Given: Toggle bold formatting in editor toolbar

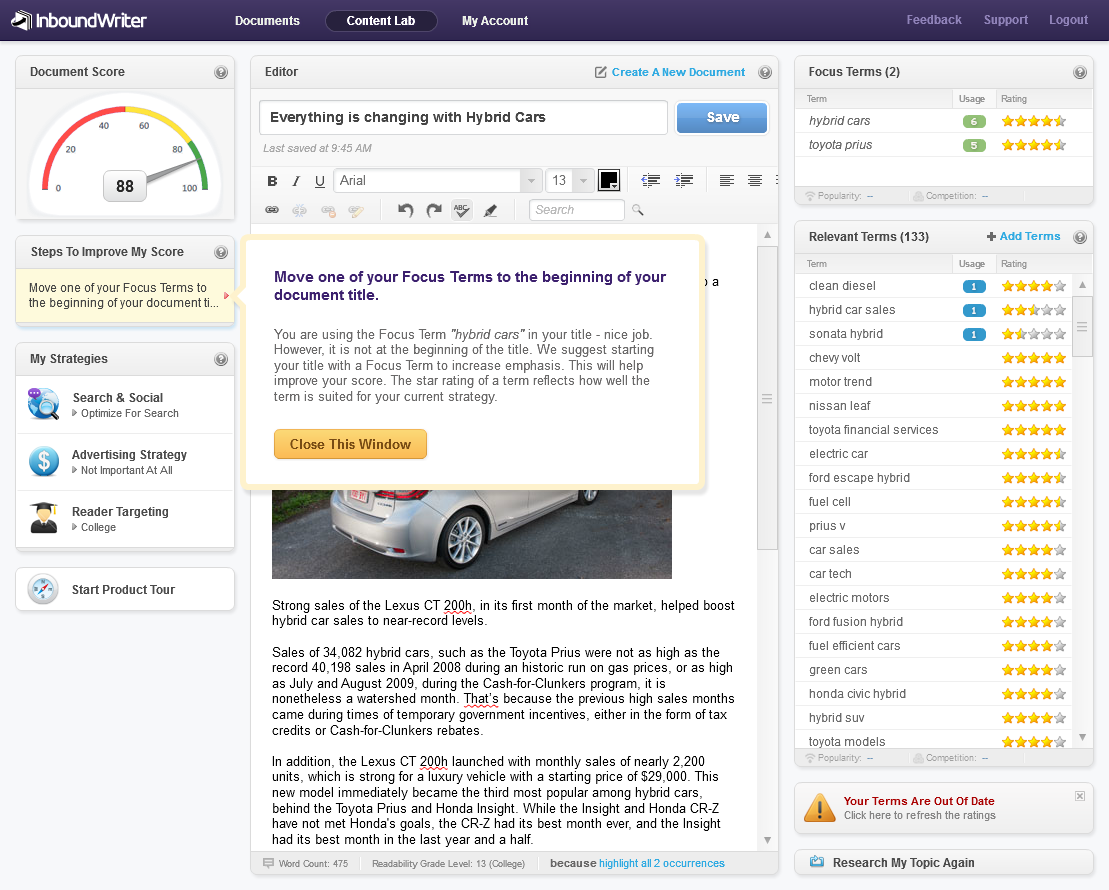Looking at the screenshot, I should tap(272, 181).
